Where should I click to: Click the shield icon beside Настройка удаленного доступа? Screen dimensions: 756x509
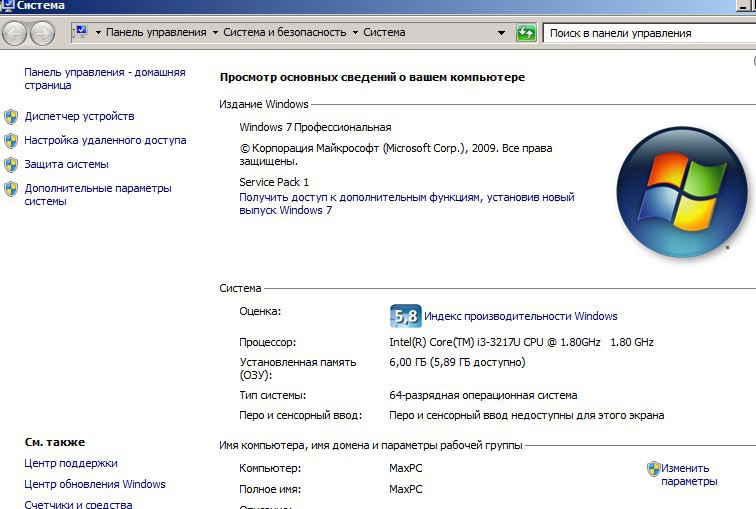pyautogui.click(x=11, y=141)
